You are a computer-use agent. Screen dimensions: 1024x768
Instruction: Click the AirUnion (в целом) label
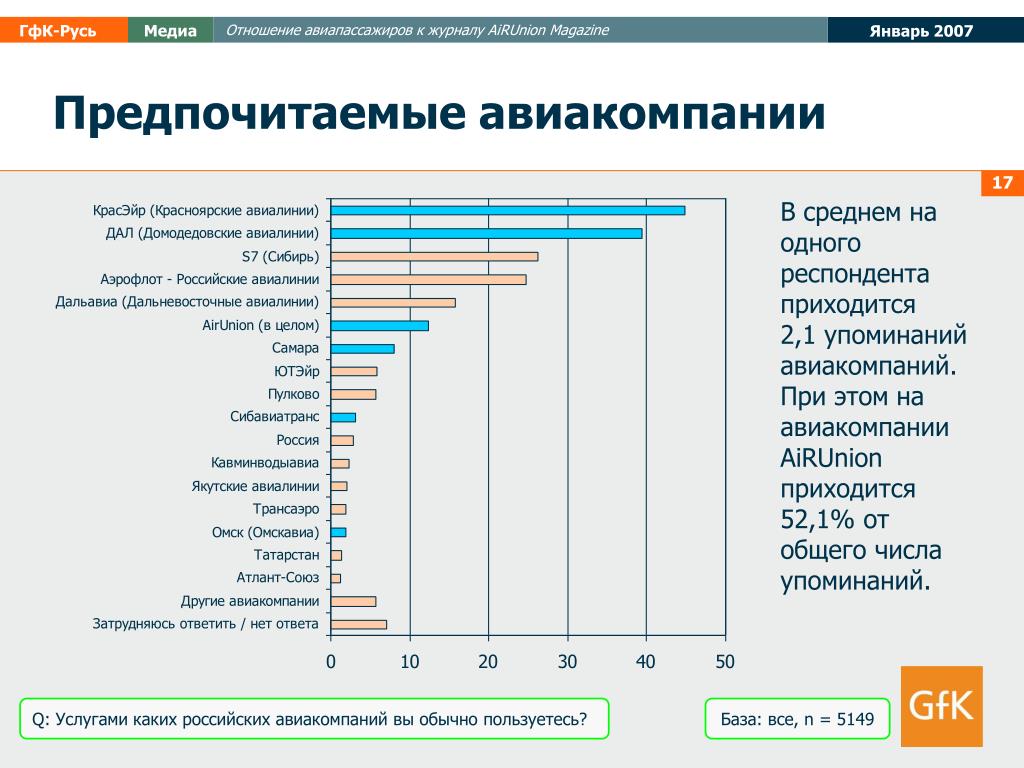[x=261, y=325]
